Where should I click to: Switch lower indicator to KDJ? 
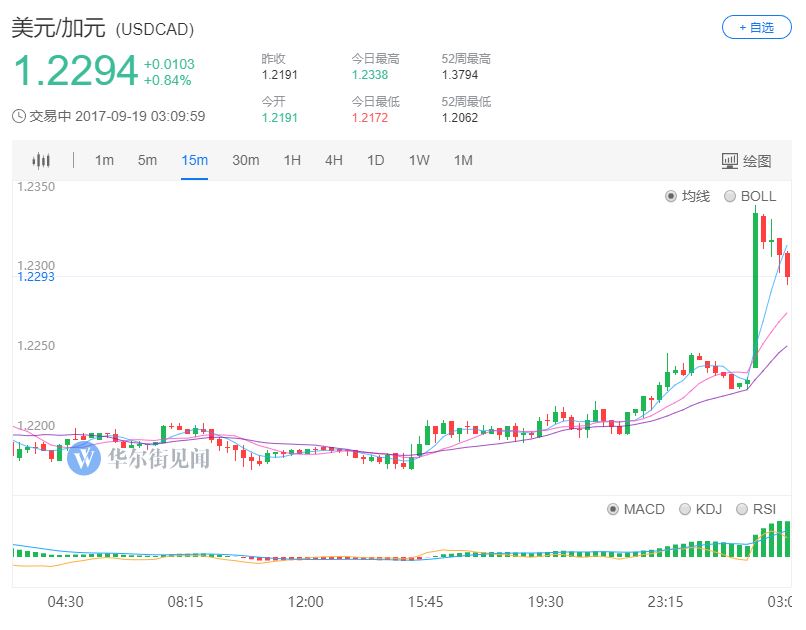(685, 509)
